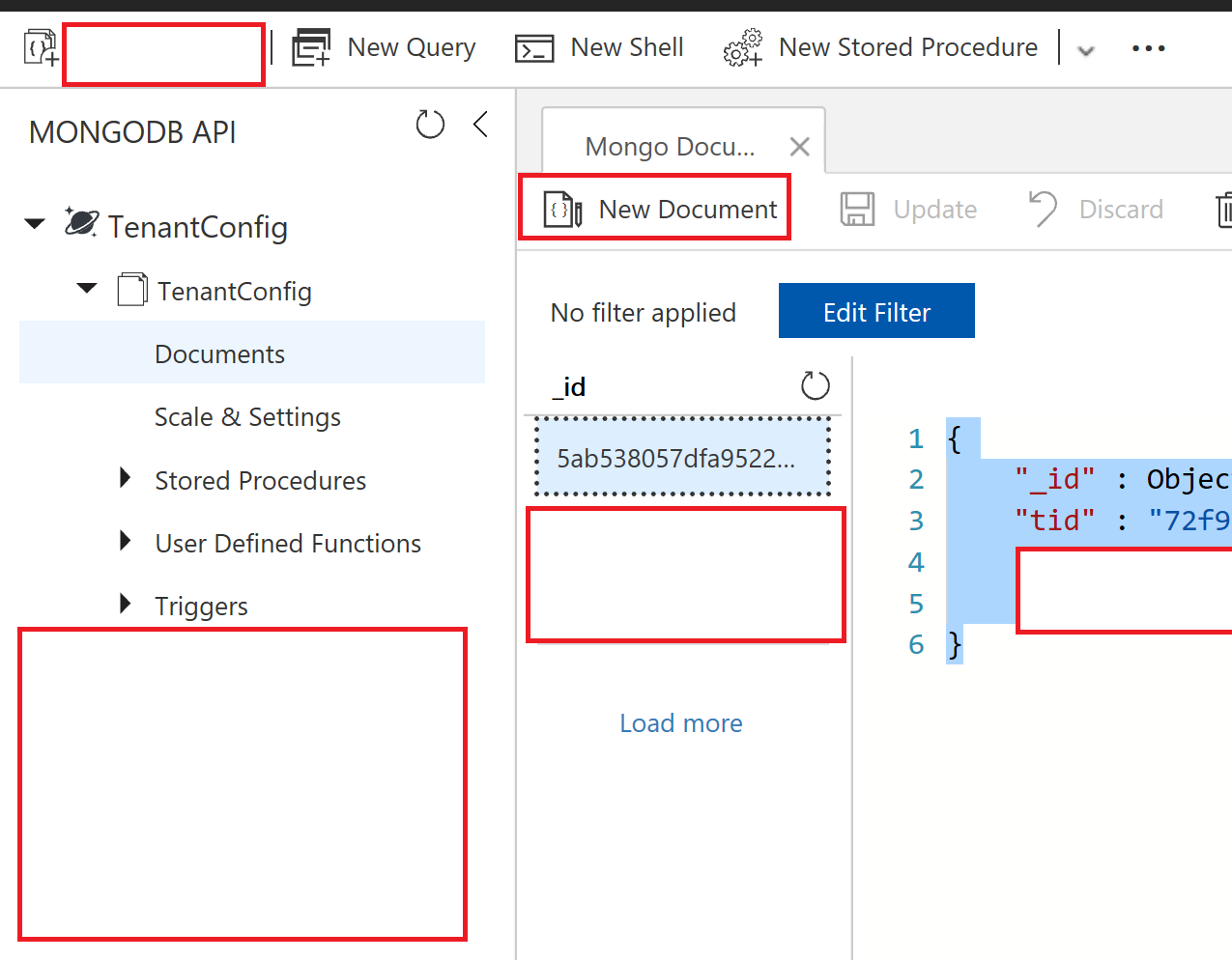1232x960 pixels.
Task: Select Documents in the tree
Action: (252, 353)
